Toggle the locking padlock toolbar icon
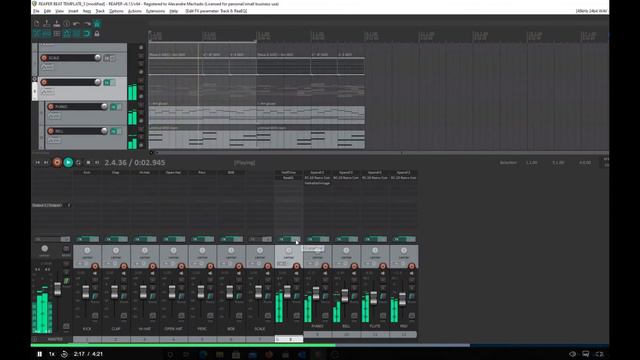 pyautogui.click(x=97, y=33)
